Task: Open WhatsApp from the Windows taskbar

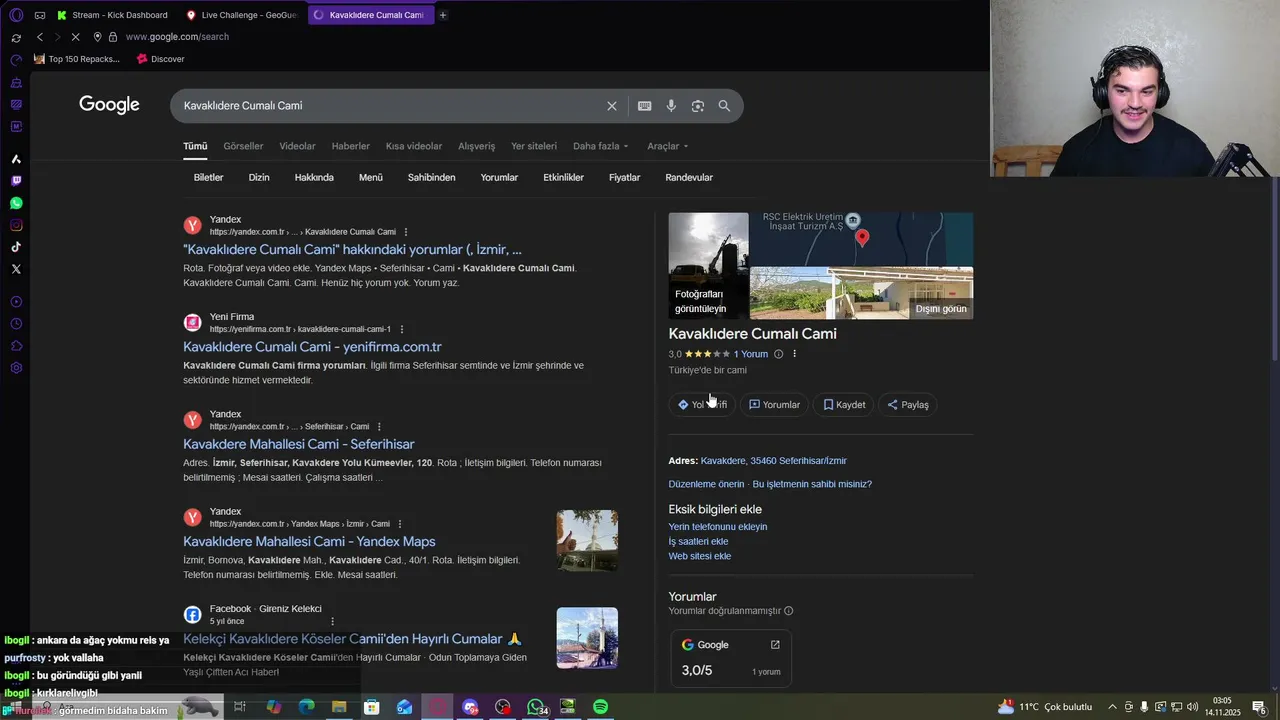Action: coord(536,707)
